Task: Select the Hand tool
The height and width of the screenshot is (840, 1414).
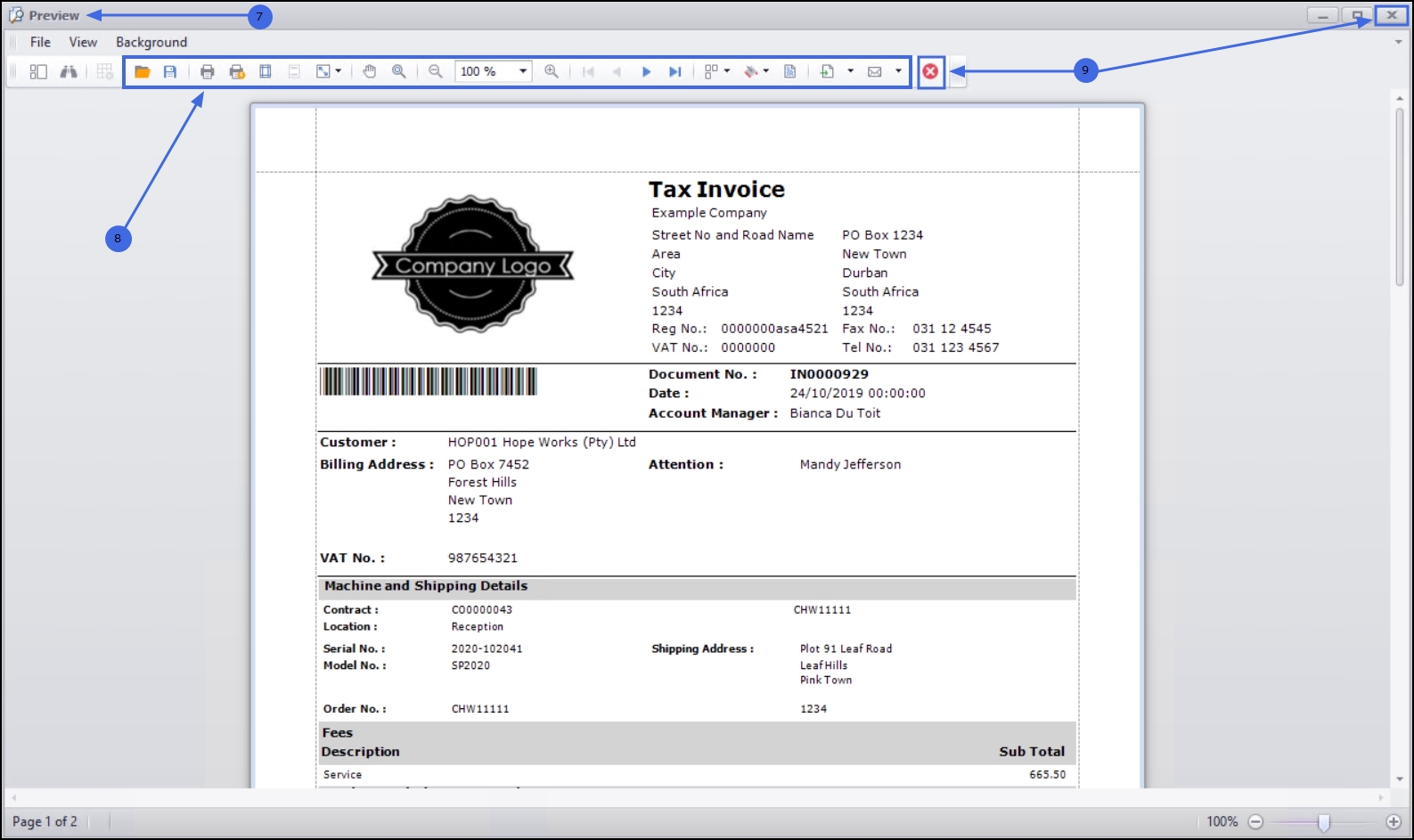Action: coord(370,72)
